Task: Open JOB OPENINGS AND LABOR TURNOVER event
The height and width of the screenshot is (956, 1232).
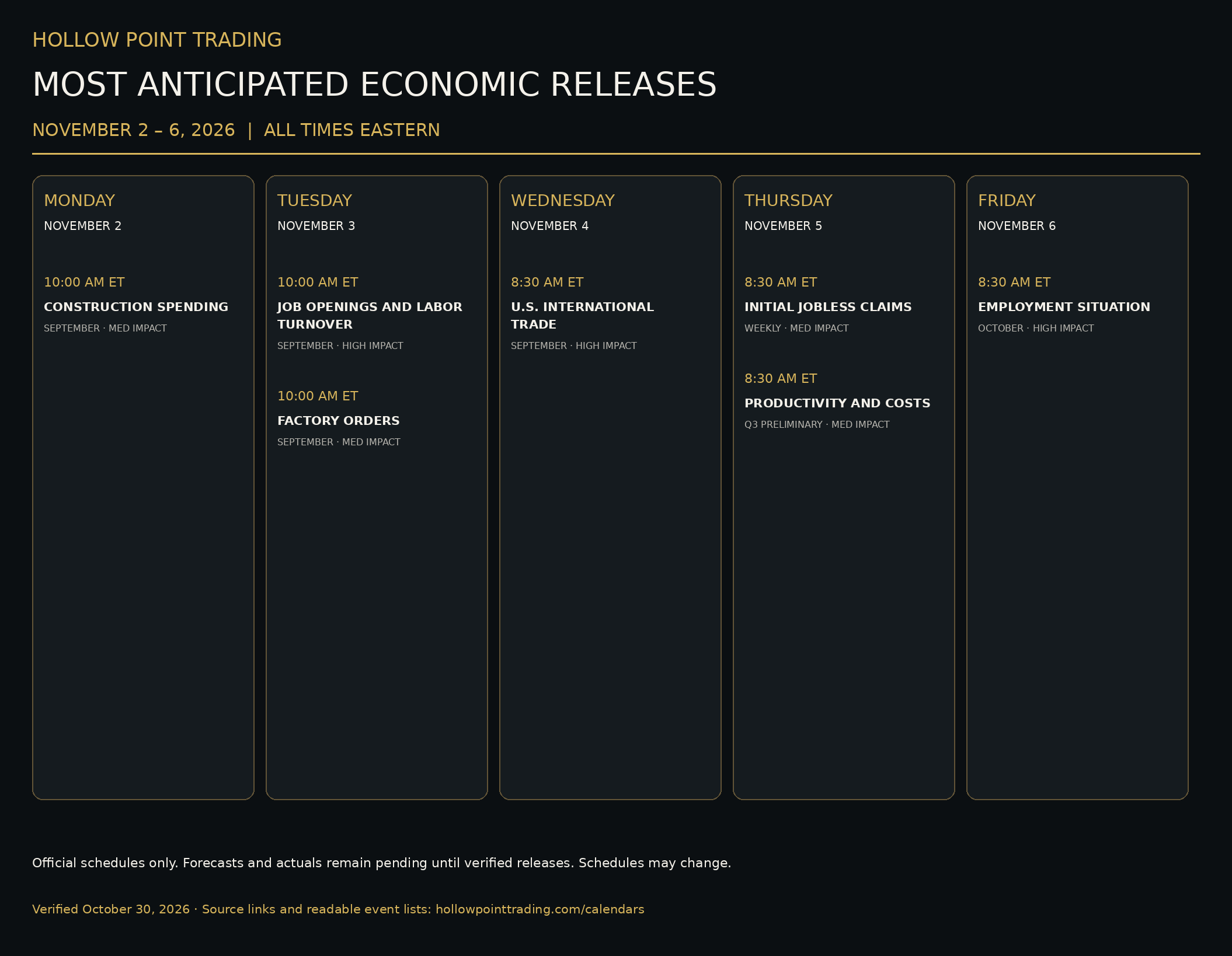Action: coord(370,315)
